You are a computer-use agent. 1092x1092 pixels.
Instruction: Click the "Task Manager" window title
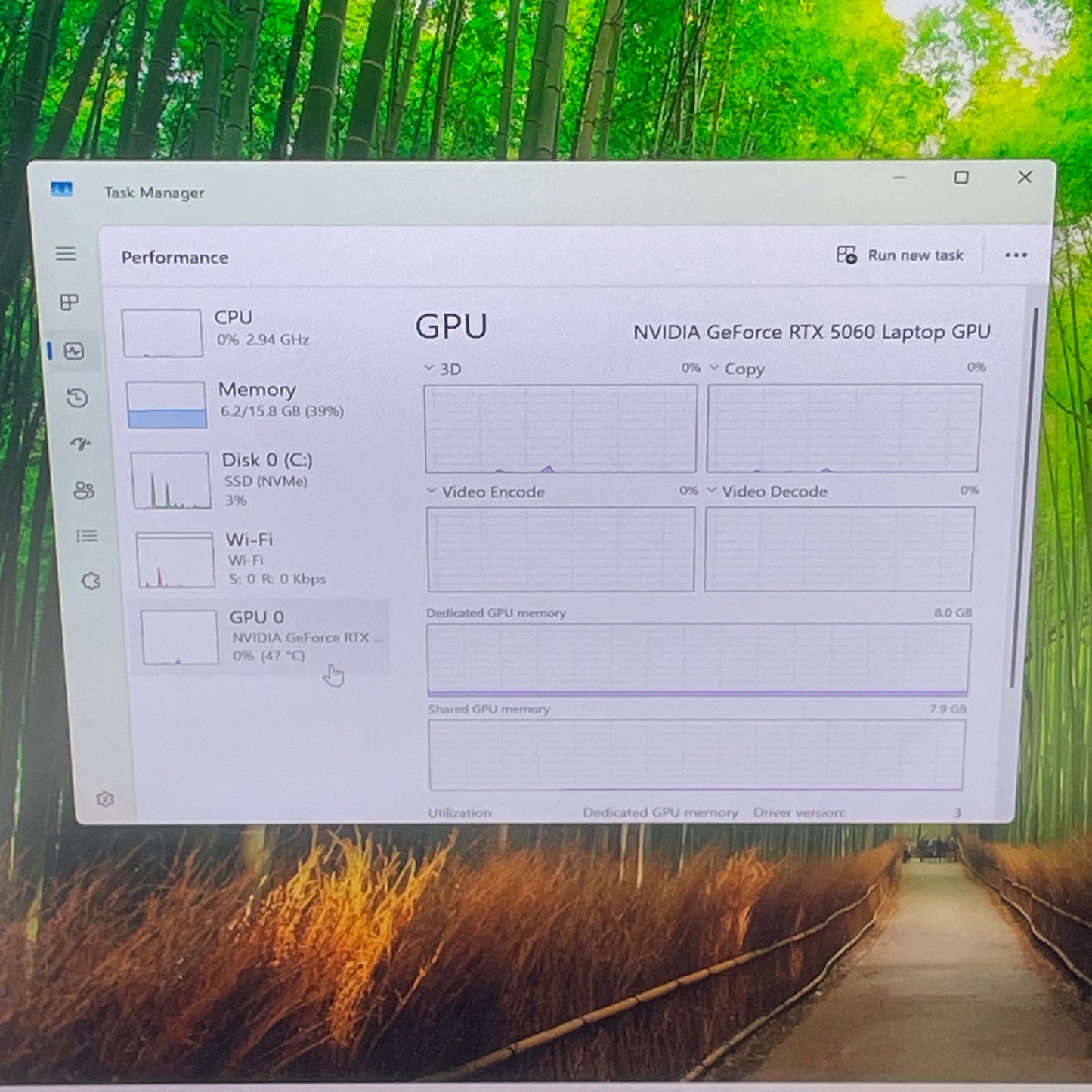154,193
